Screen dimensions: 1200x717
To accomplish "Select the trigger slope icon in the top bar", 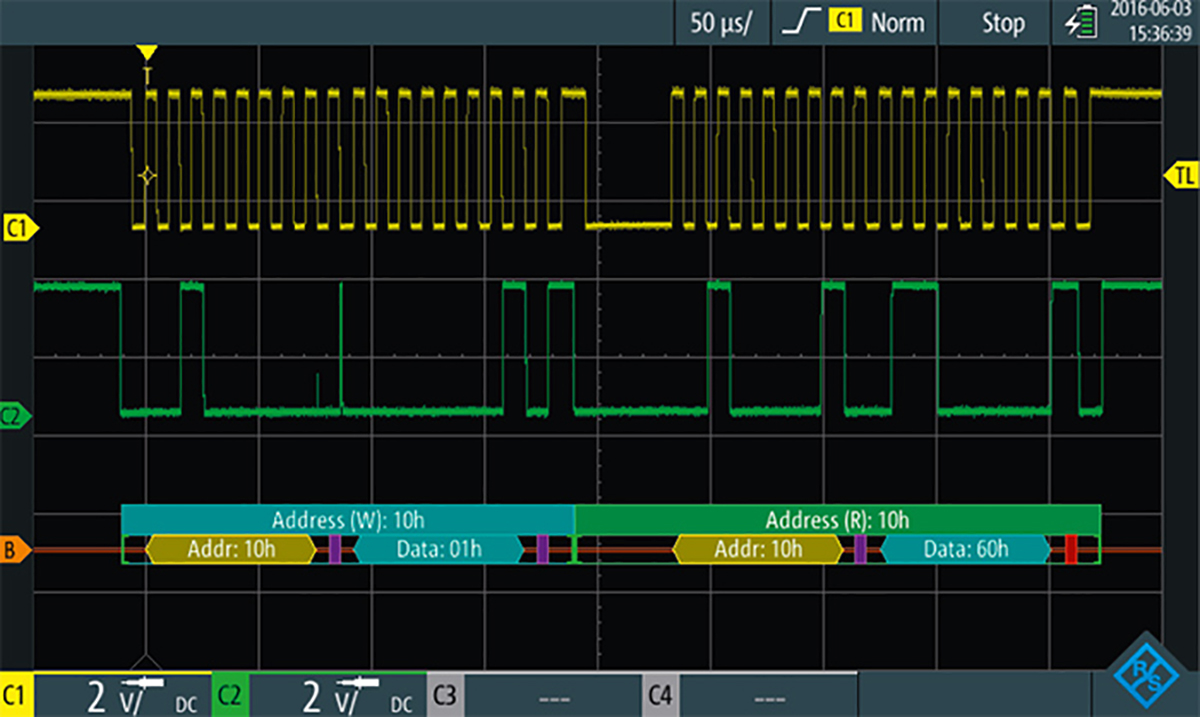I will pyautogui.click(x=800, y=23).
